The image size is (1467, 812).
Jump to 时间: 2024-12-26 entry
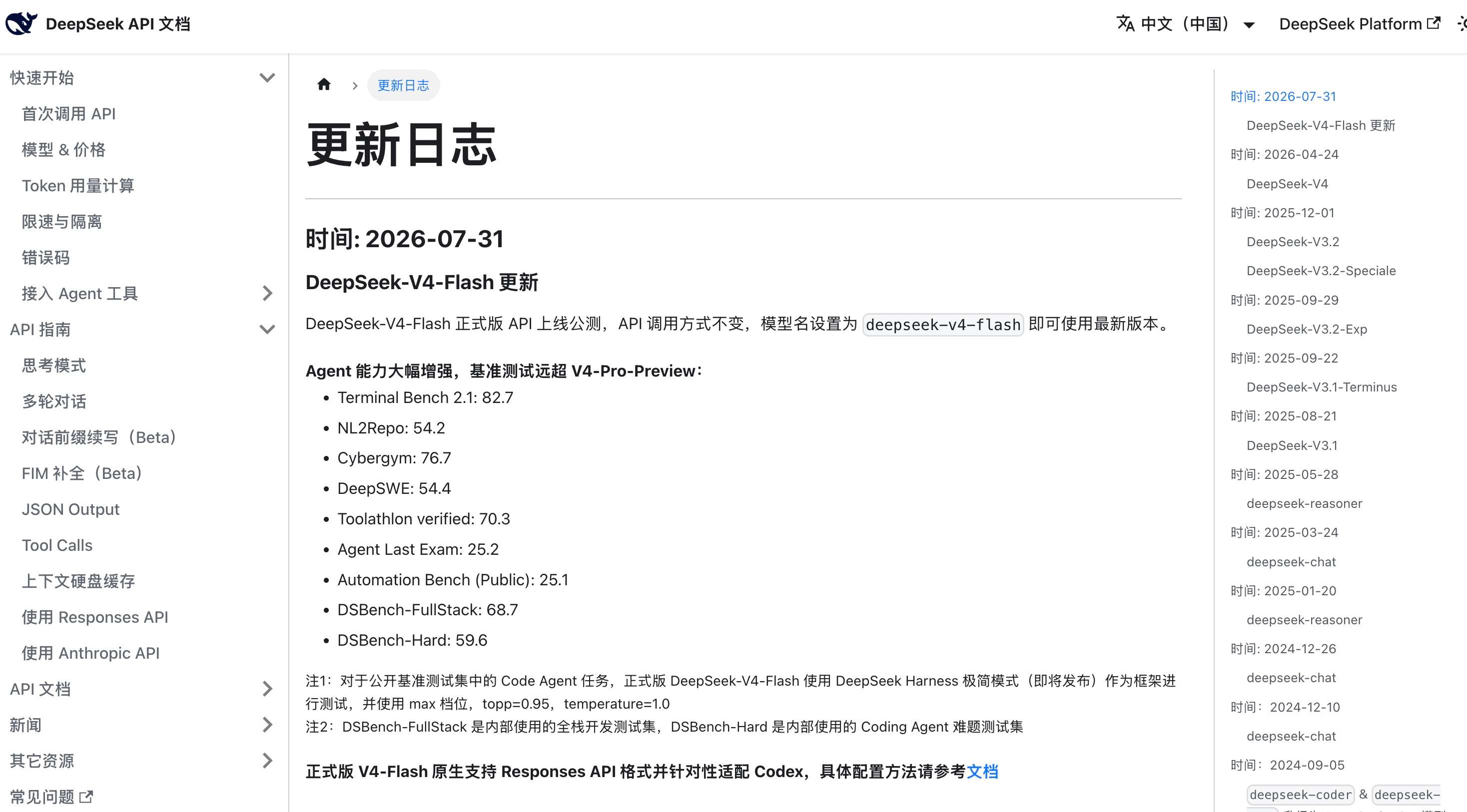[1283, 649]
